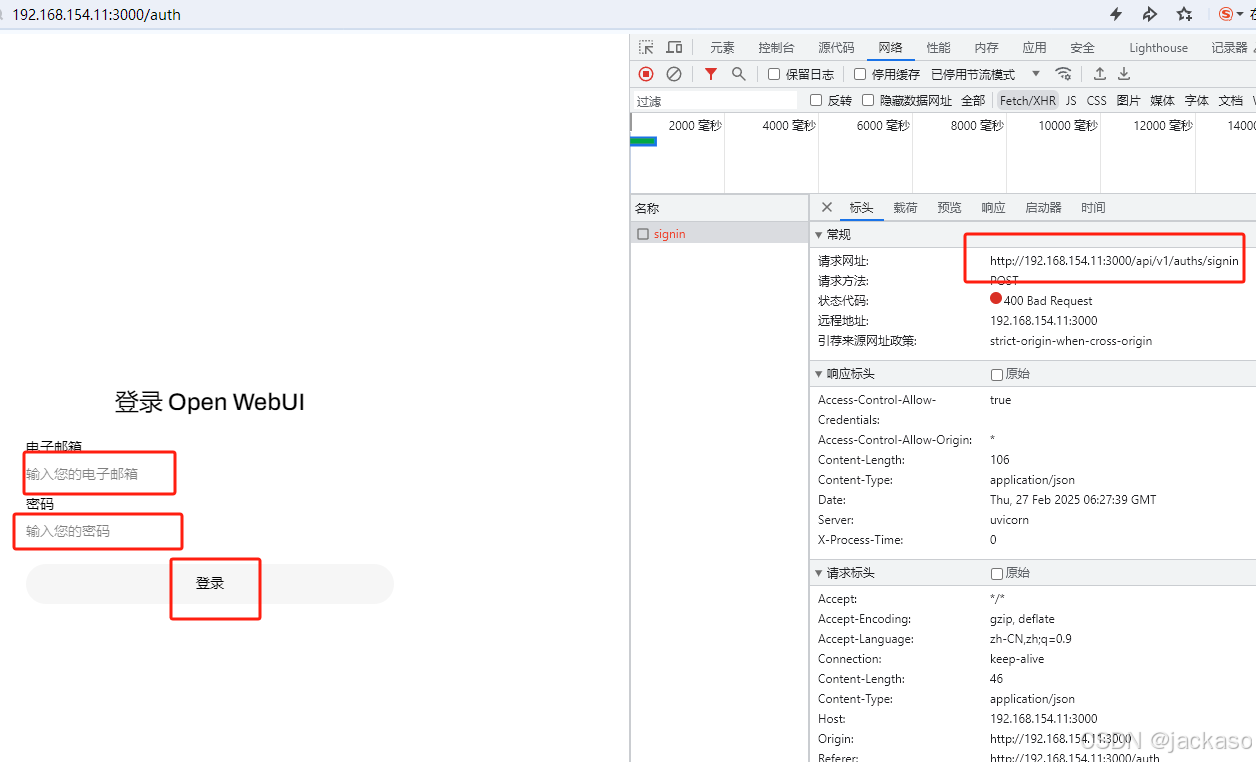Filter requests by Fetch/XHR type
Screen dimensions: 1256x762
1028,100
